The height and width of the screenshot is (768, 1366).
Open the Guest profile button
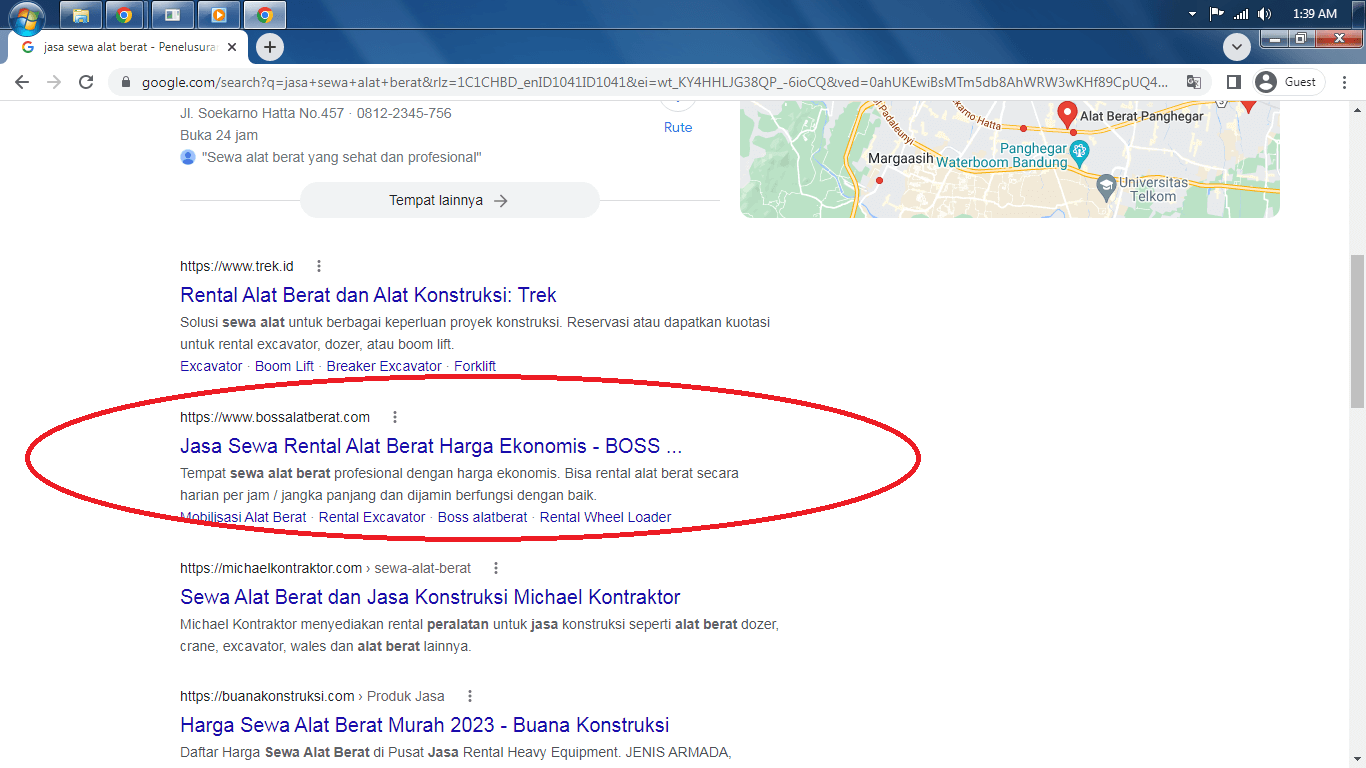[1289, 82]
